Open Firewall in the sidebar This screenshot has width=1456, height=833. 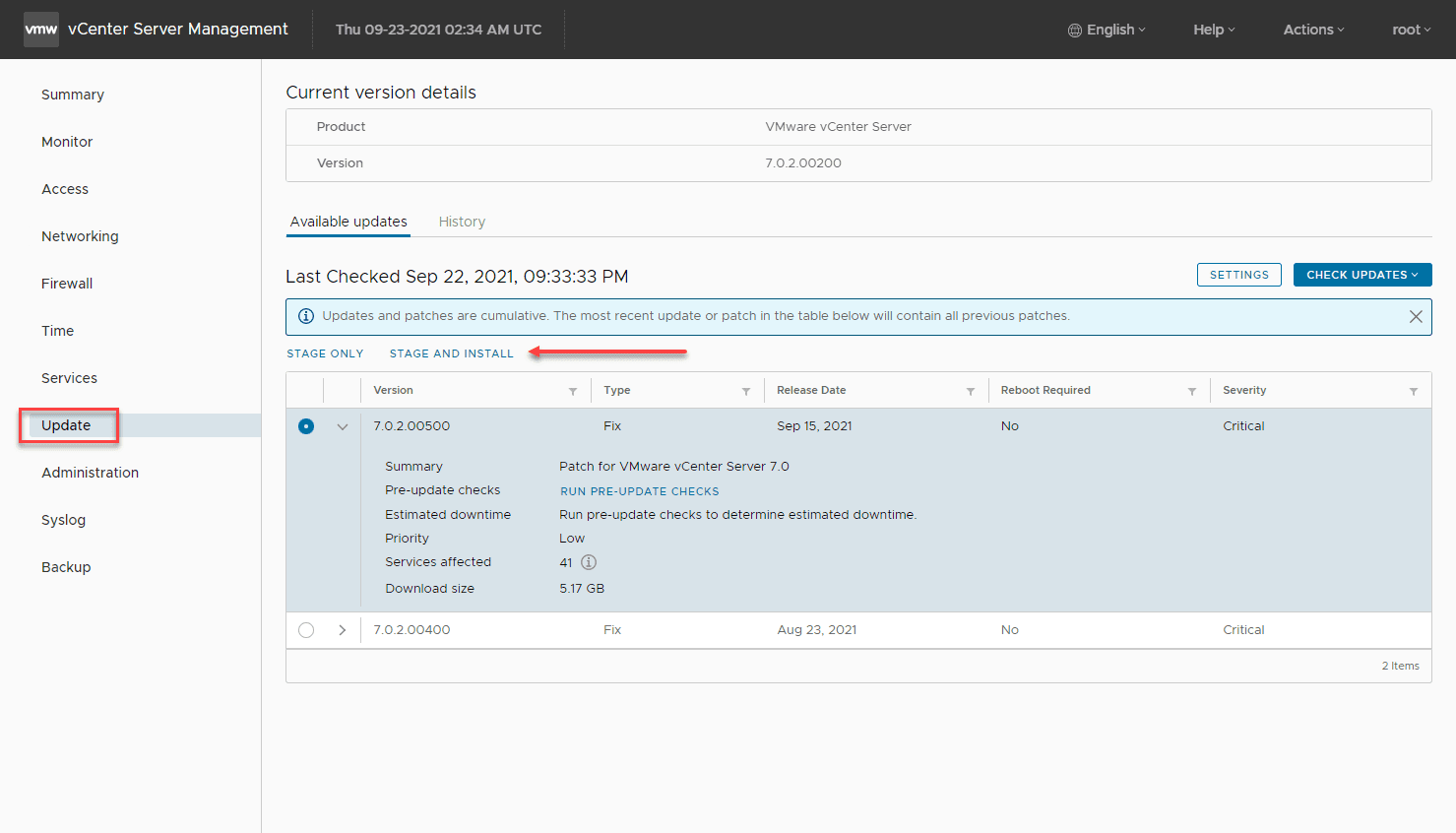67,284
